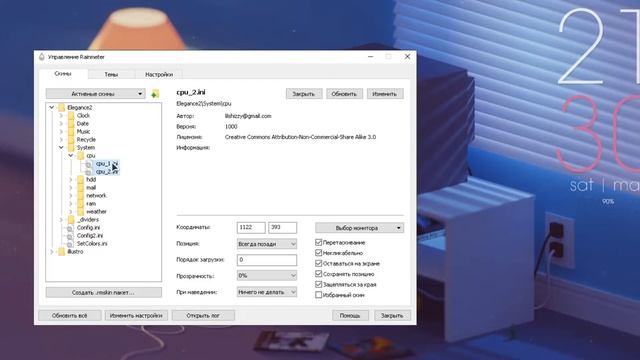Open the Выбор монитора dropdown
Image resolution: width=640 pixels, height=360 pixels.
tap(360, 228)
